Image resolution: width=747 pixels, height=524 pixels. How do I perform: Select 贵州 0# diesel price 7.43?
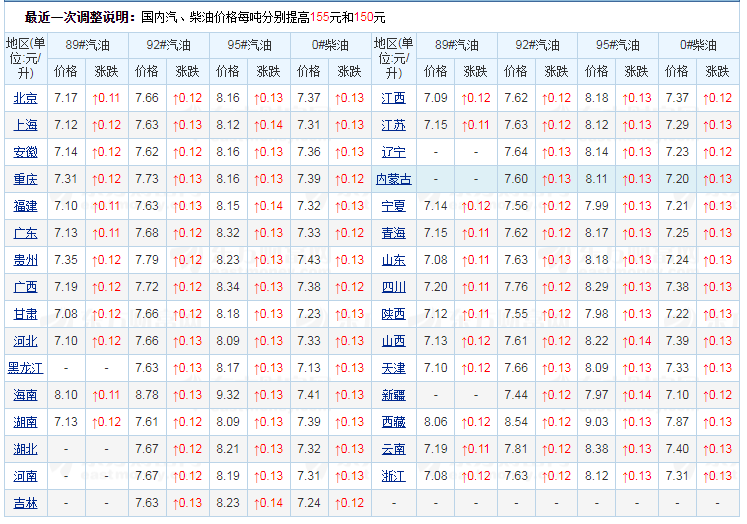pos(309,260)
